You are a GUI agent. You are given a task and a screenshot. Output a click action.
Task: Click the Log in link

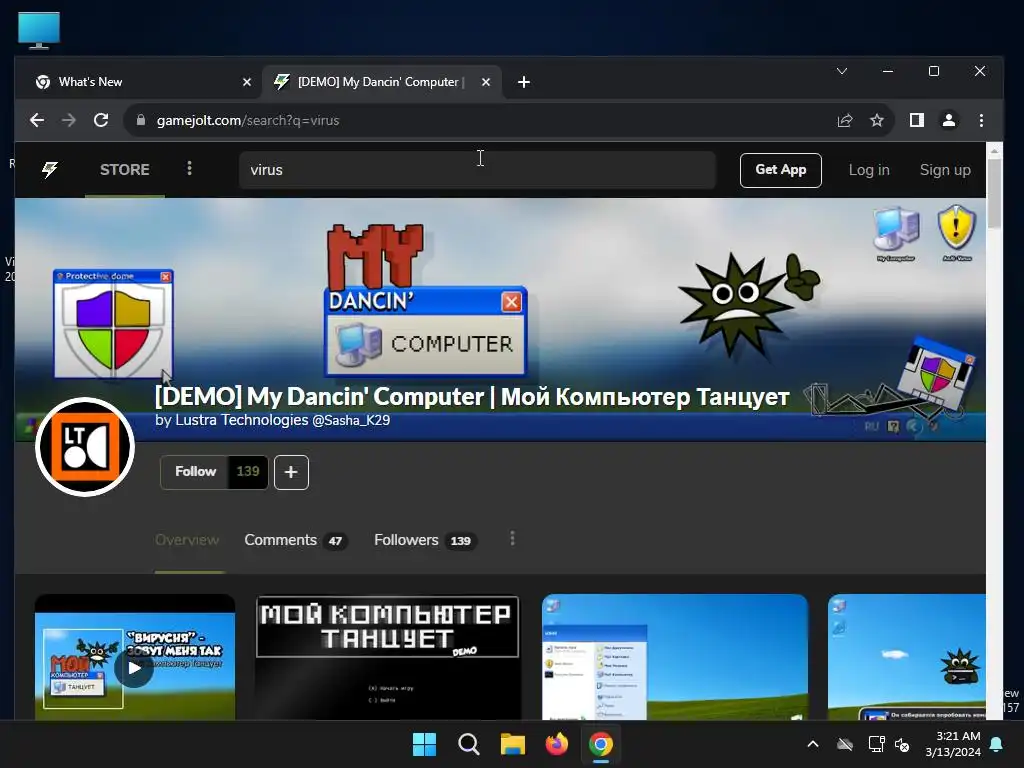(869, 170)
